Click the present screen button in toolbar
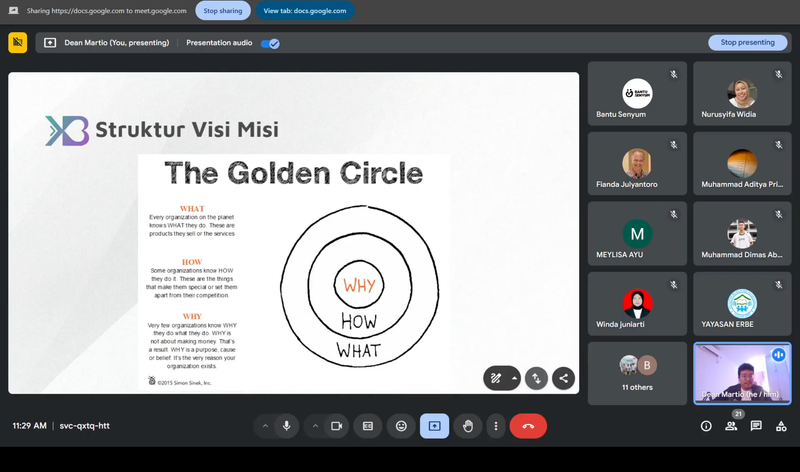The image size is (800, 472). pos(435,426)
